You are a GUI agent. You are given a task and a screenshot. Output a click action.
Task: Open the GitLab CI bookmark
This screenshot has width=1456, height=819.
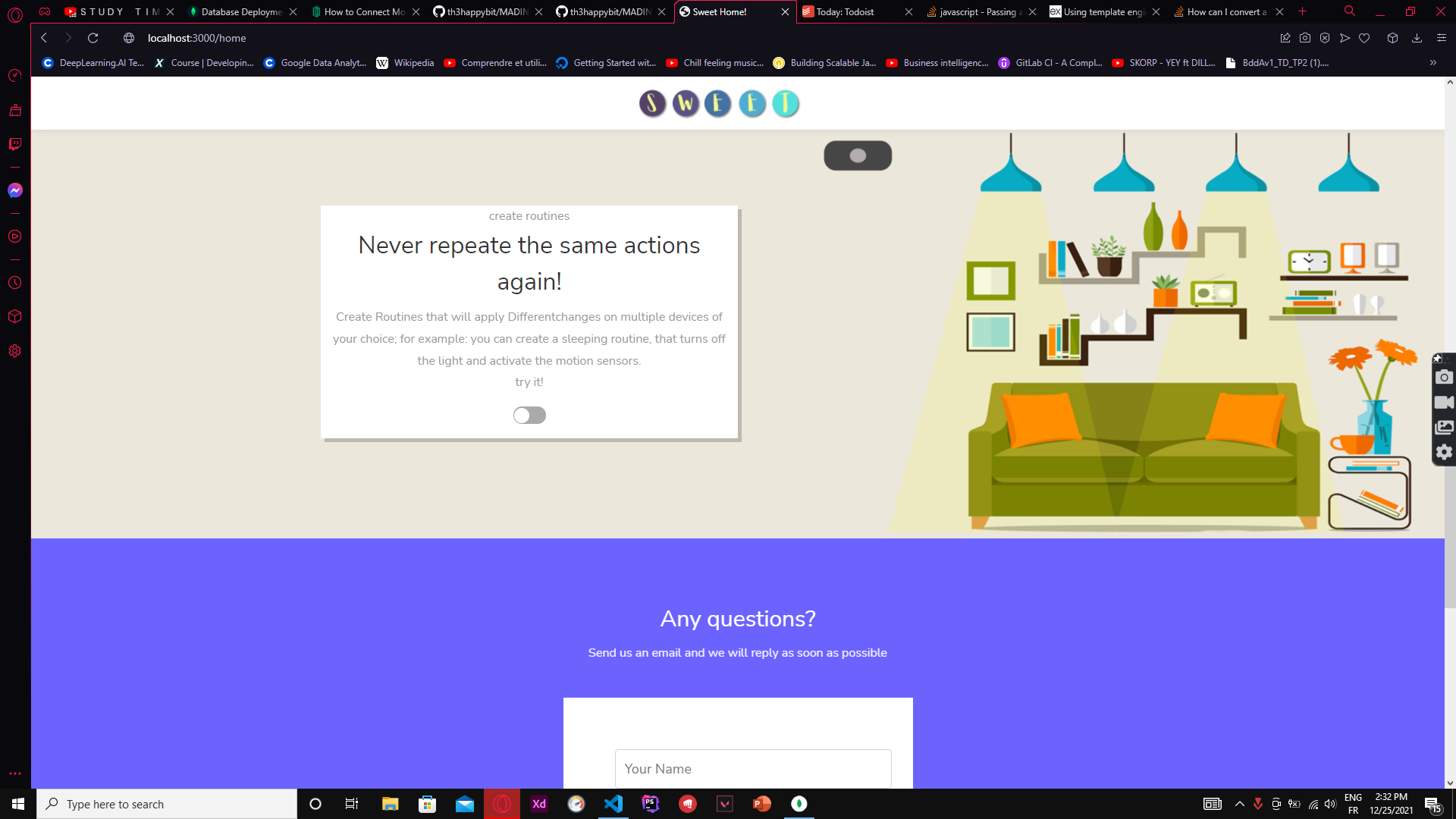[x=1050, y=63]
